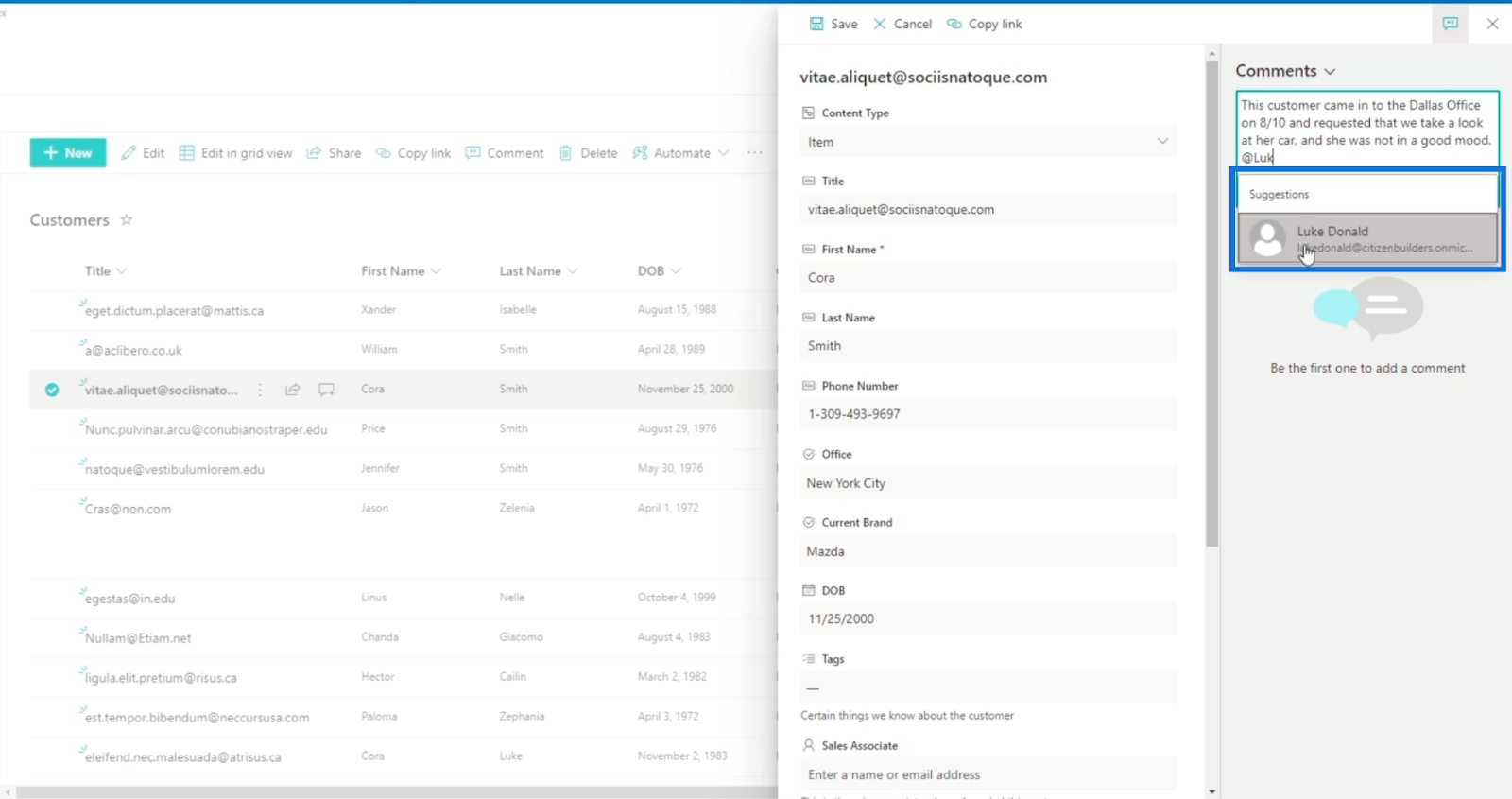Viewport: 1512px width, 799px height.
Task: Click First Name cell Xander
Action: pyautogui.click(x=378, y=310)
